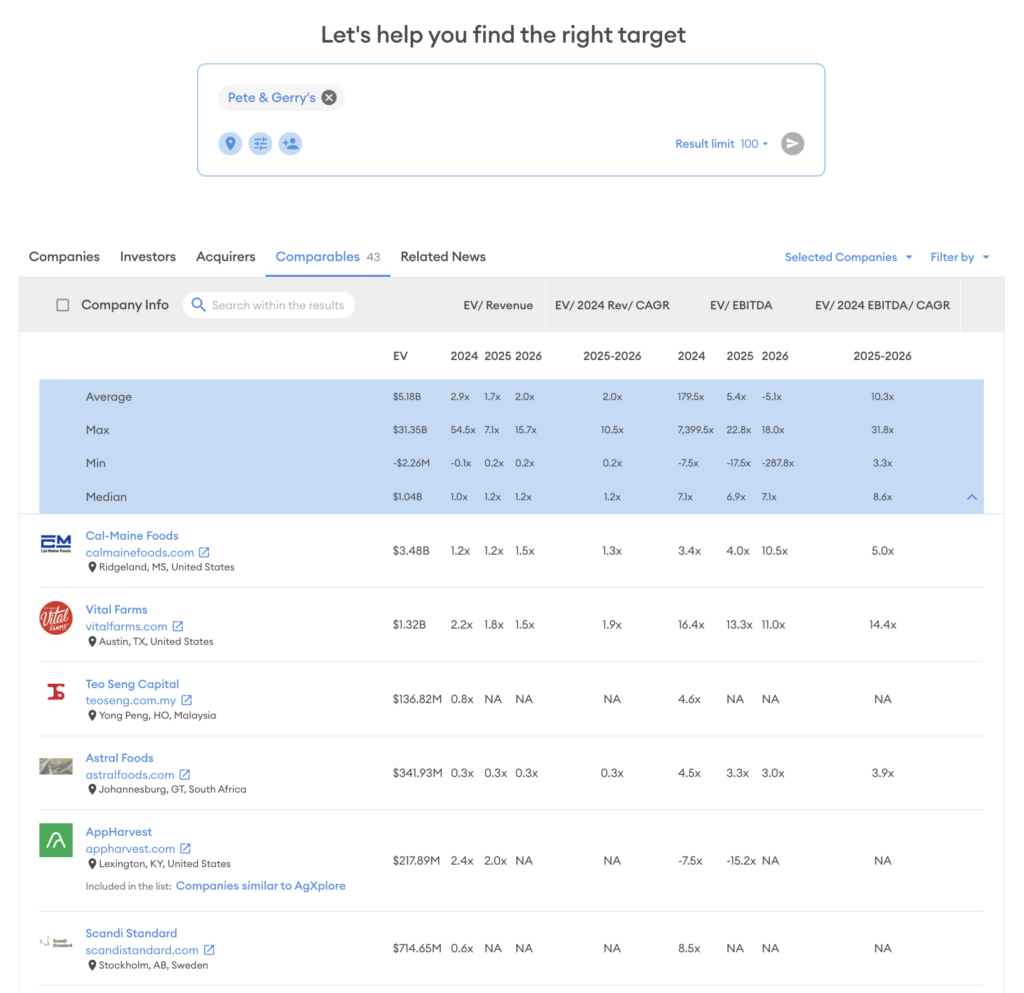
Task: Click the EV/ Revenue column header
Action: (x=498, y=305)
